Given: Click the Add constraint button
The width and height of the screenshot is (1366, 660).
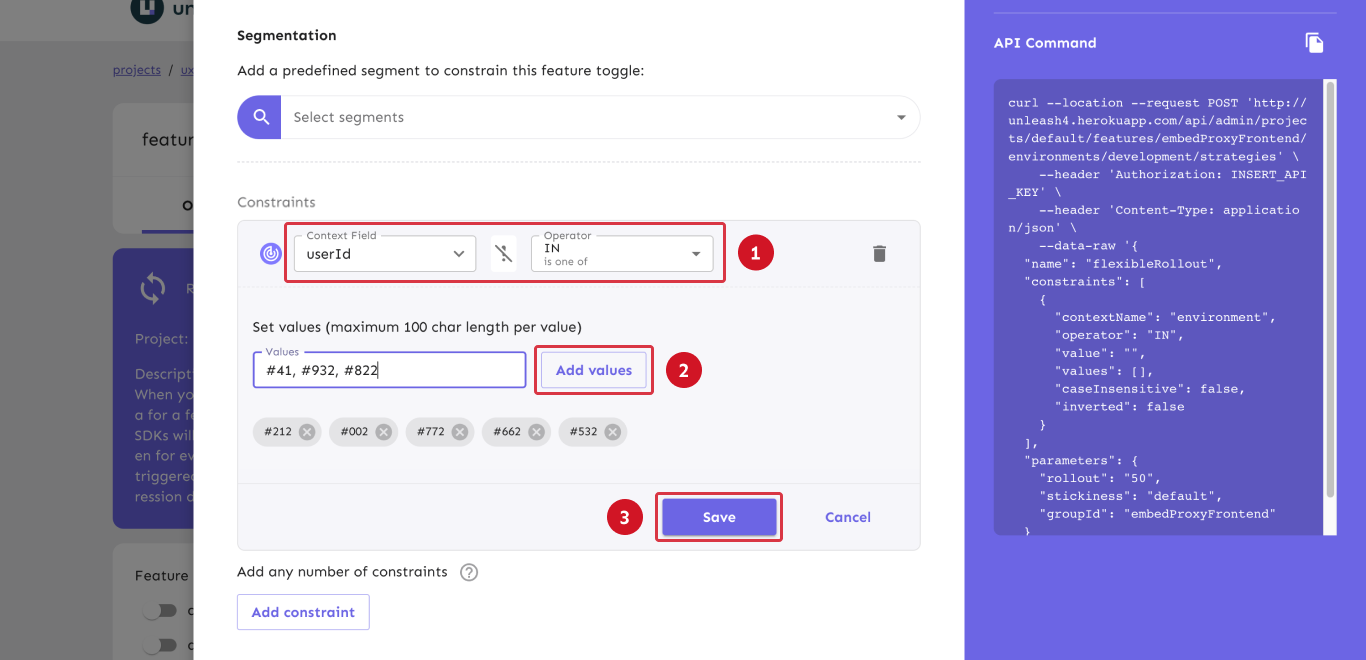Looking at the screenshot, I should click(303, 612).
